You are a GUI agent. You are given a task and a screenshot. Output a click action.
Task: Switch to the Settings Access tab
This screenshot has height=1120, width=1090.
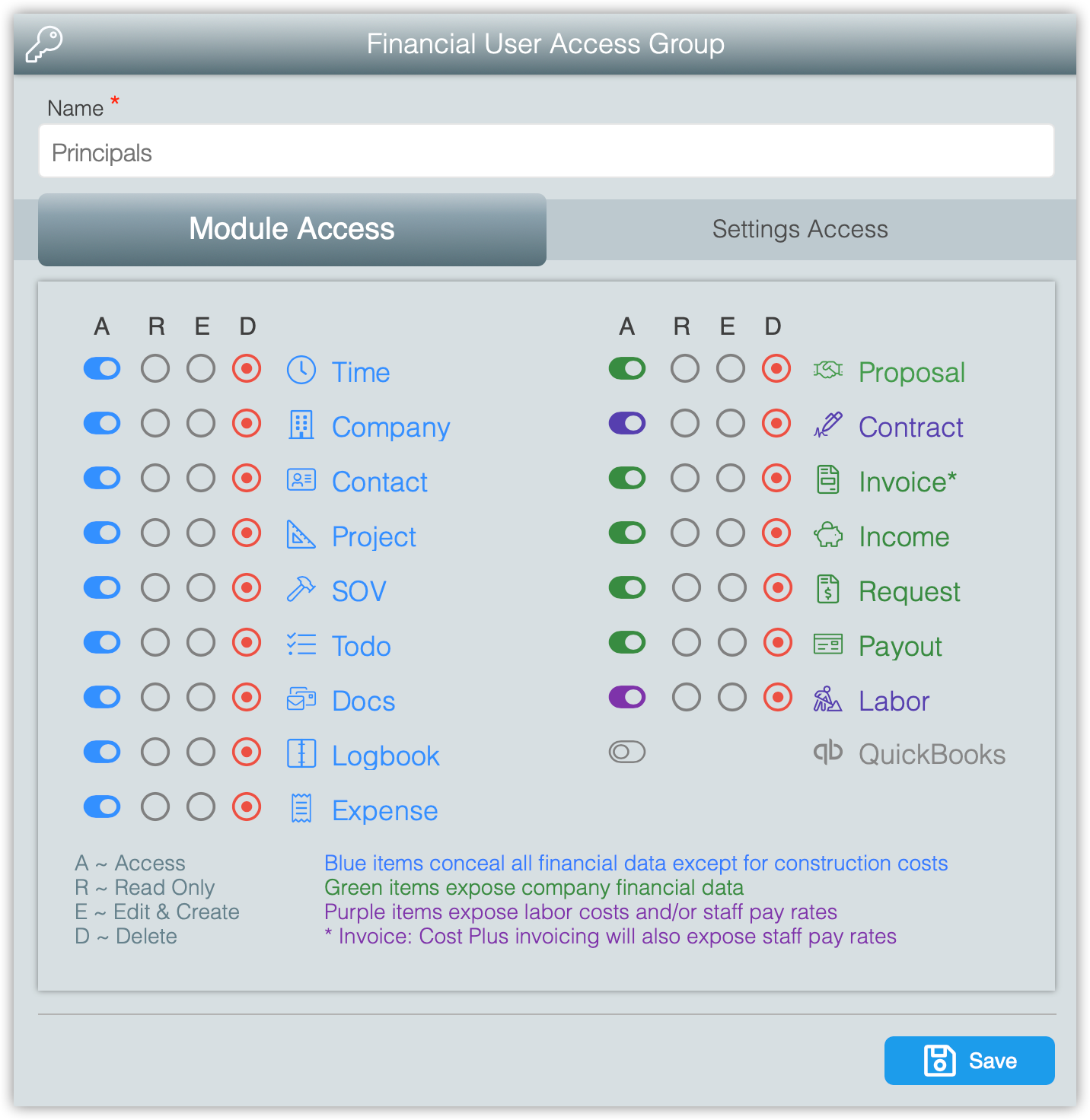[x=800, y=229]
